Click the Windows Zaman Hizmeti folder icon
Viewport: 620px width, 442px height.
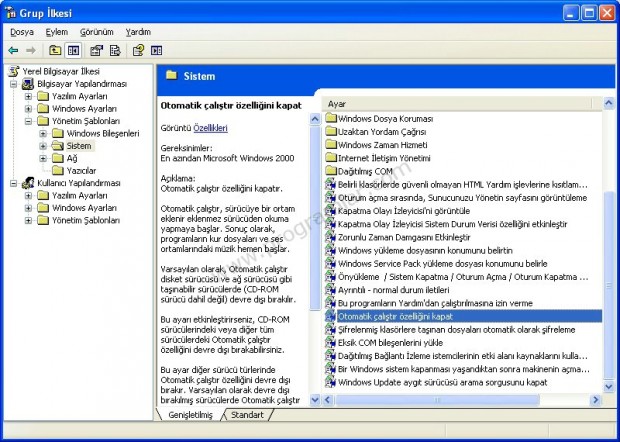331,144
